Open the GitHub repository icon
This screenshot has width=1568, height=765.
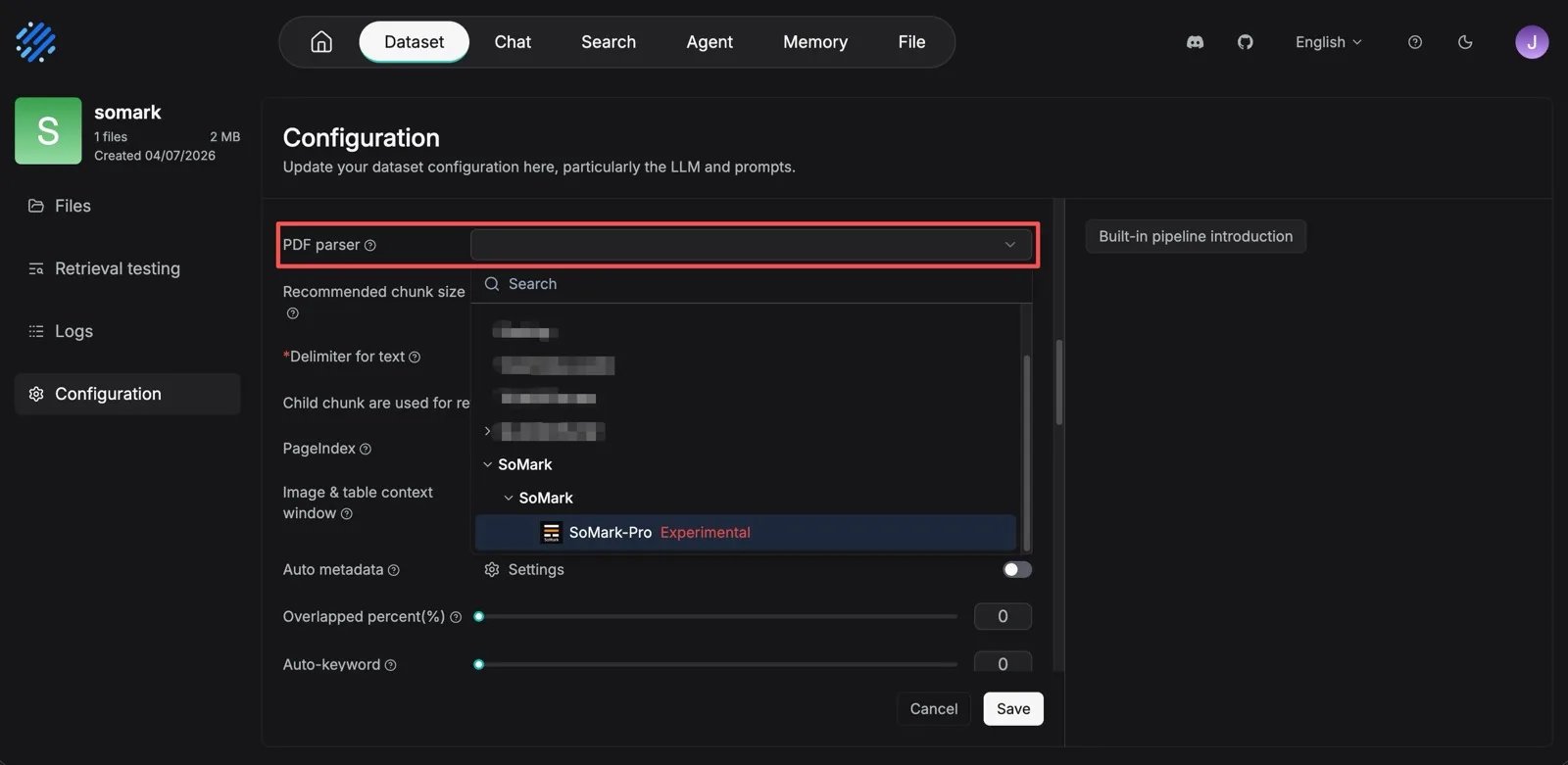1245,42
